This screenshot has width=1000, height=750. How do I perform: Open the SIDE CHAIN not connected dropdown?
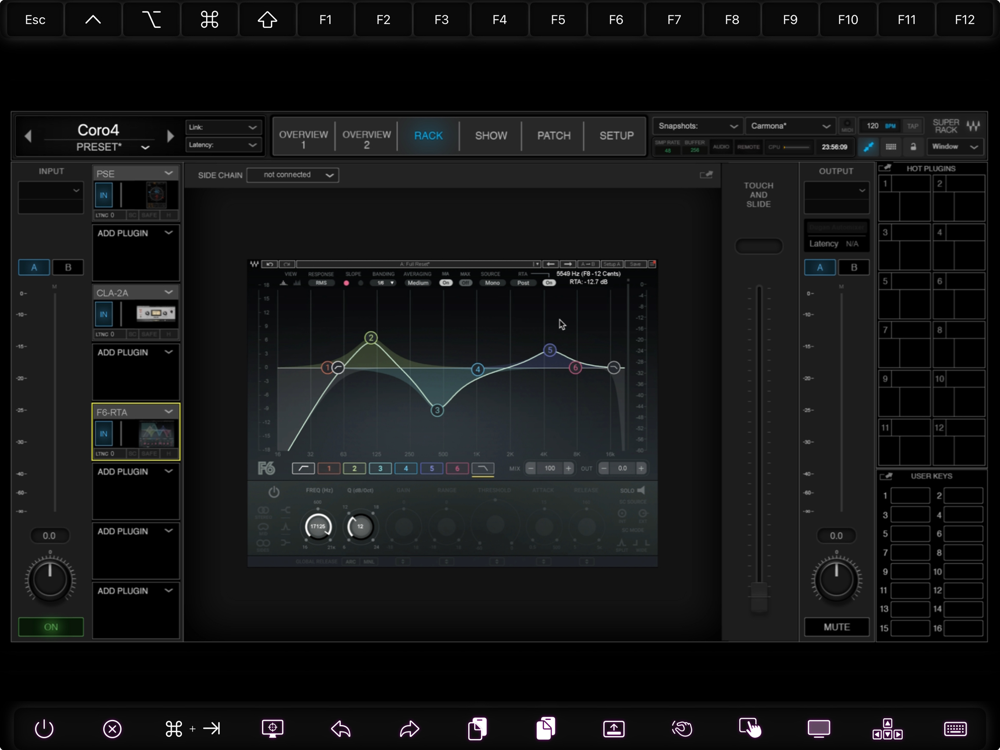293,175
